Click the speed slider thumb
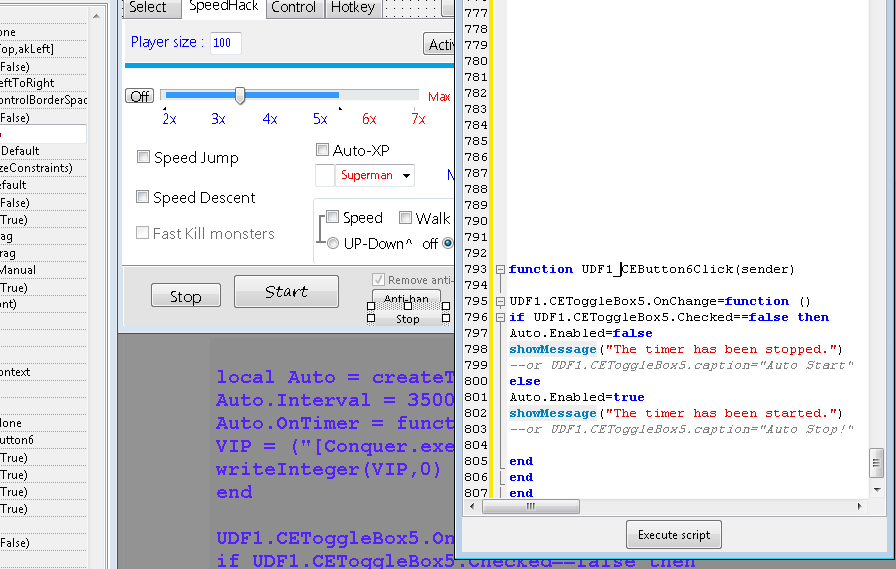896x569 pixels. pos(240,95)
